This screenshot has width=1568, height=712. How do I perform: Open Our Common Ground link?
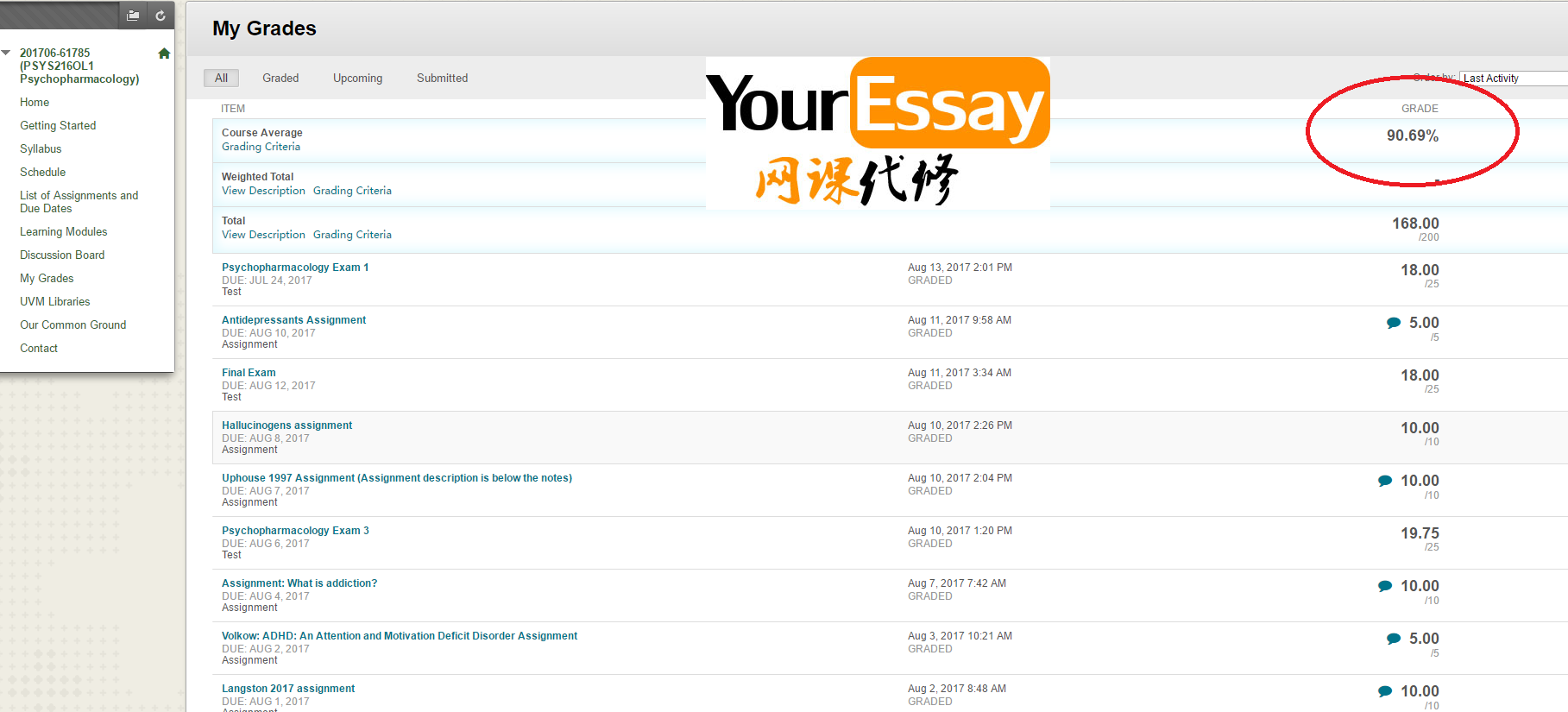click(x=72, y=324)
